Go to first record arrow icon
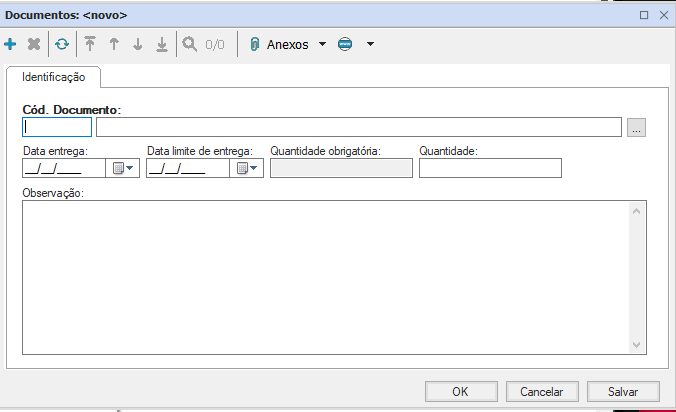The width and height of the screenshot is (676, 412). pyautogui.click(x=90, y=44)
